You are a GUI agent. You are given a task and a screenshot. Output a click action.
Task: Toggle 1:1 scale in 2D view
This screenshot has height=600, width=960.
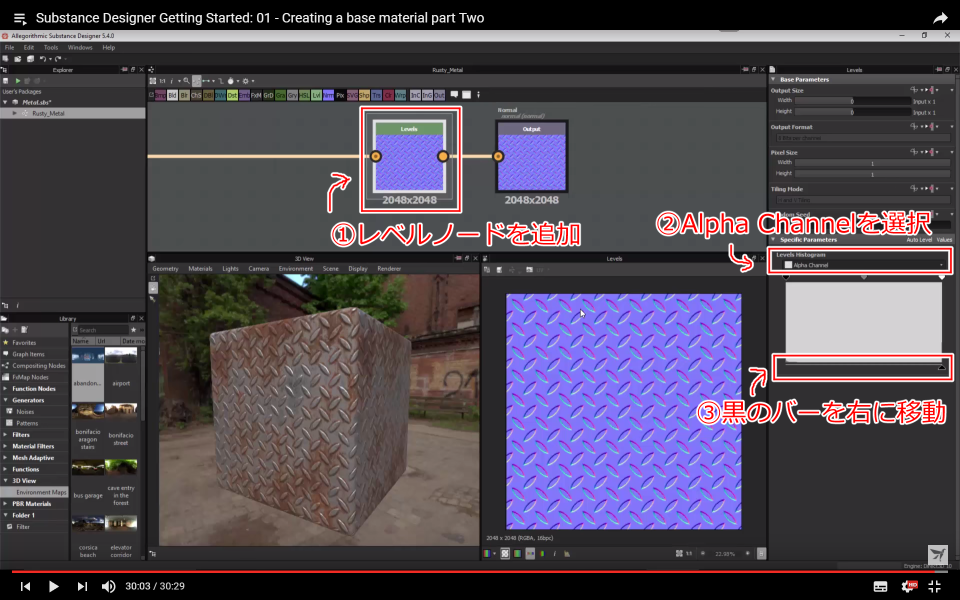(x=689, y=553)
